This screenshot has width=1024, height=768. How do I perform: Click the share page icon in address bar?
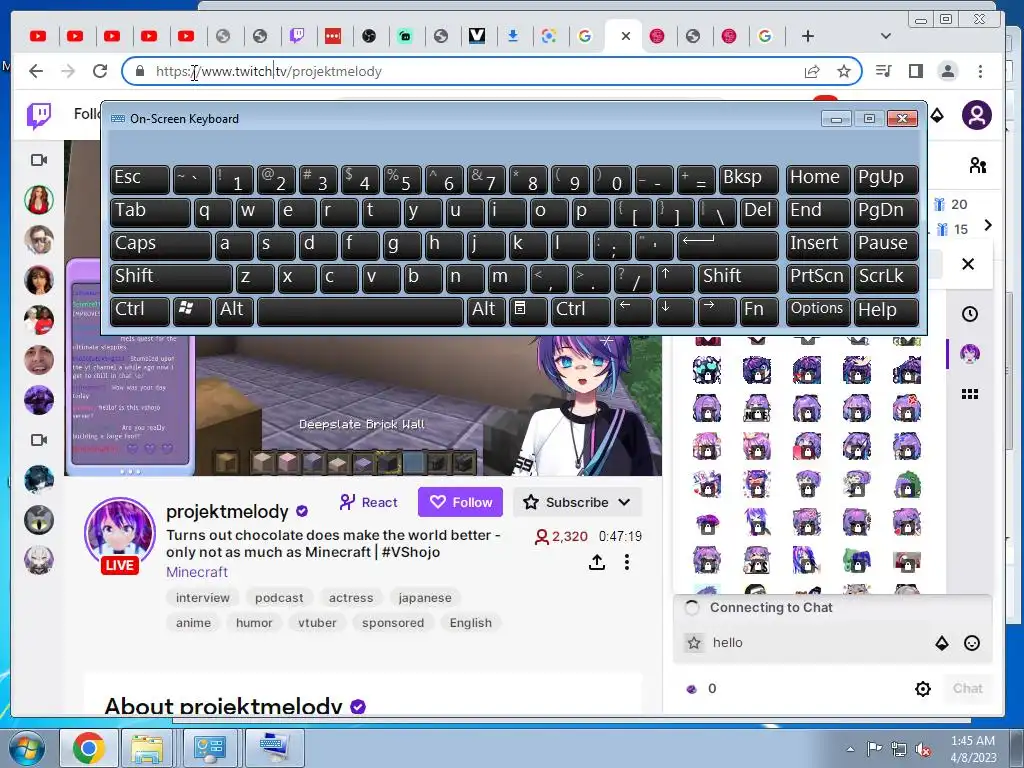(x=812, y=71)
